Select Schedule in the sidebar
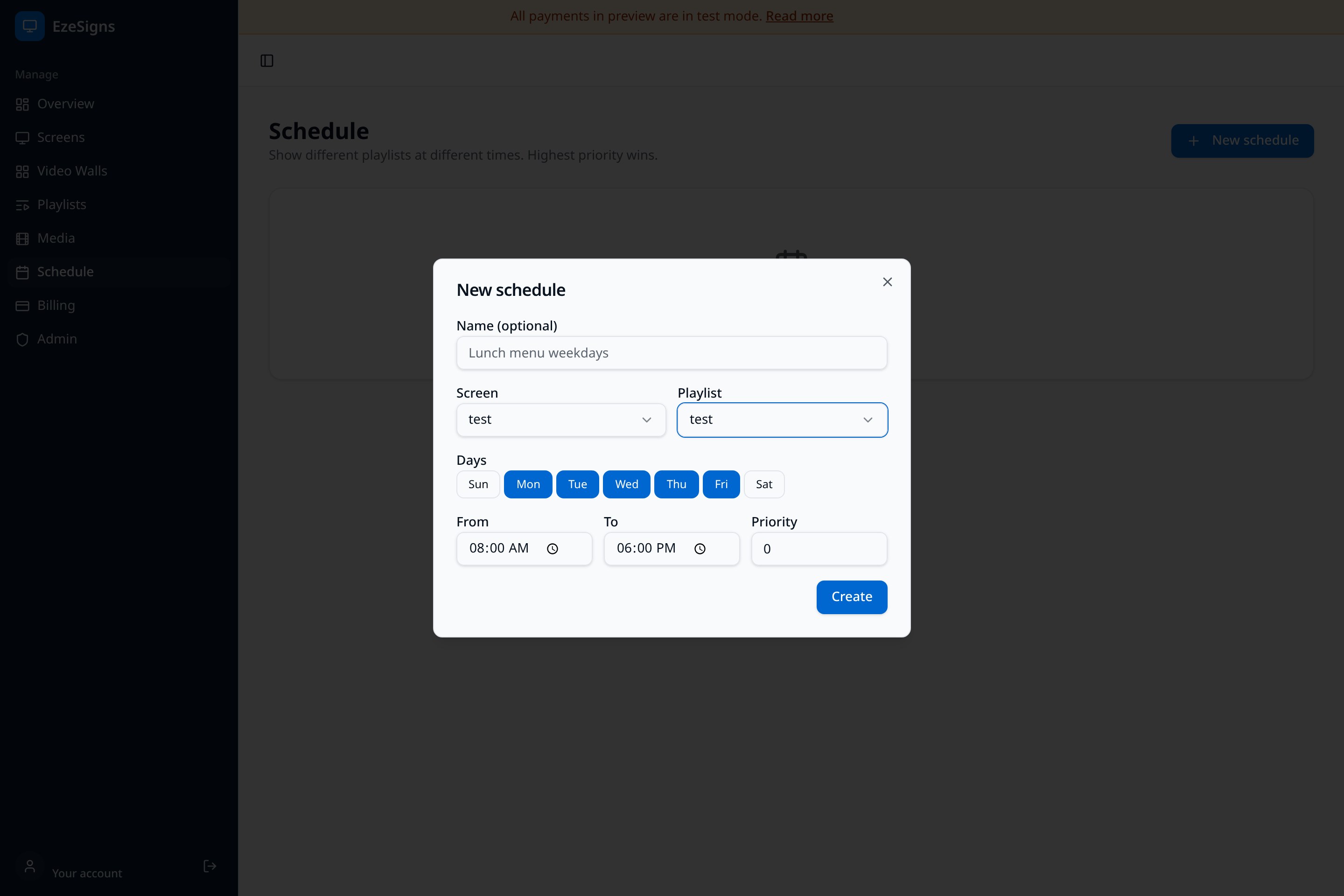 pyautogui.click(x=119, y=272)
